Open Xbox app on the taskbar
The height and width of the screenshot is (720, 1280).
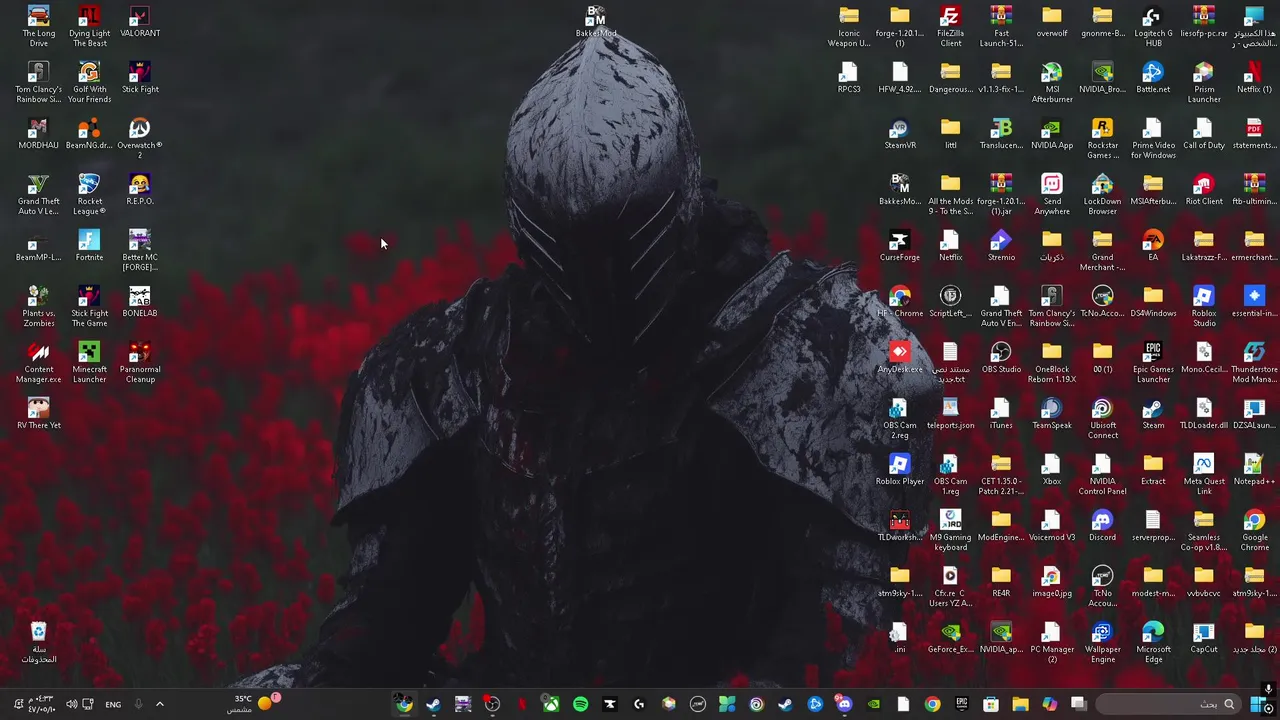[551, 704]
